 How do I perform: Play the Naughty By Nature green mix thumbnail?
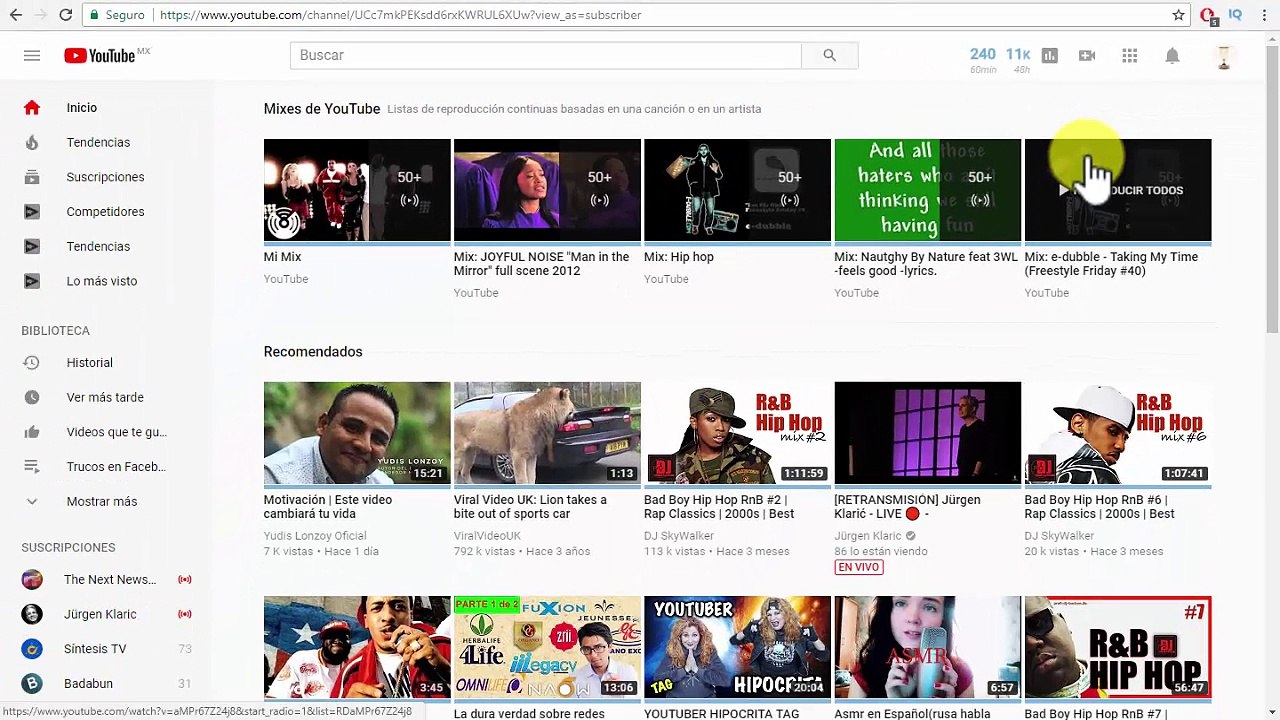pyautogui.click(x=927, y=190)
